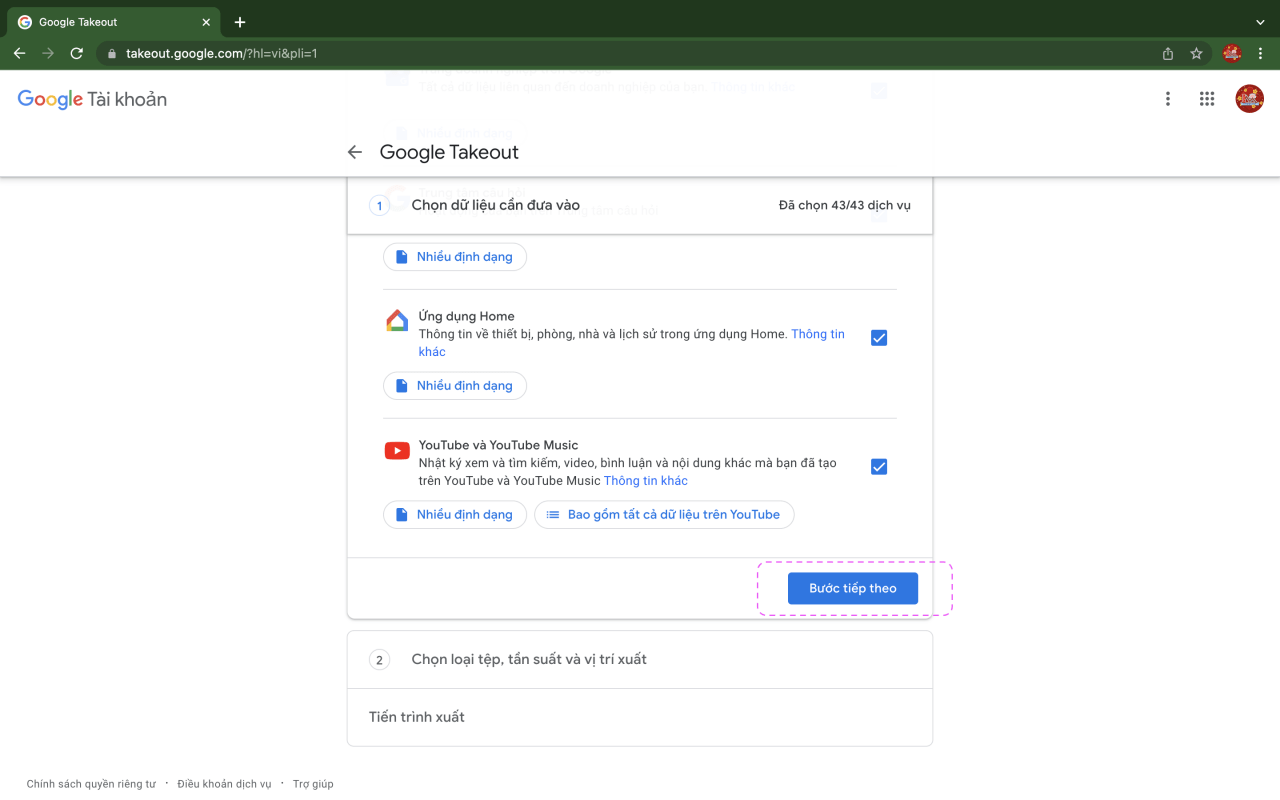Open the Google apps grid icon

pos(1207,99)
